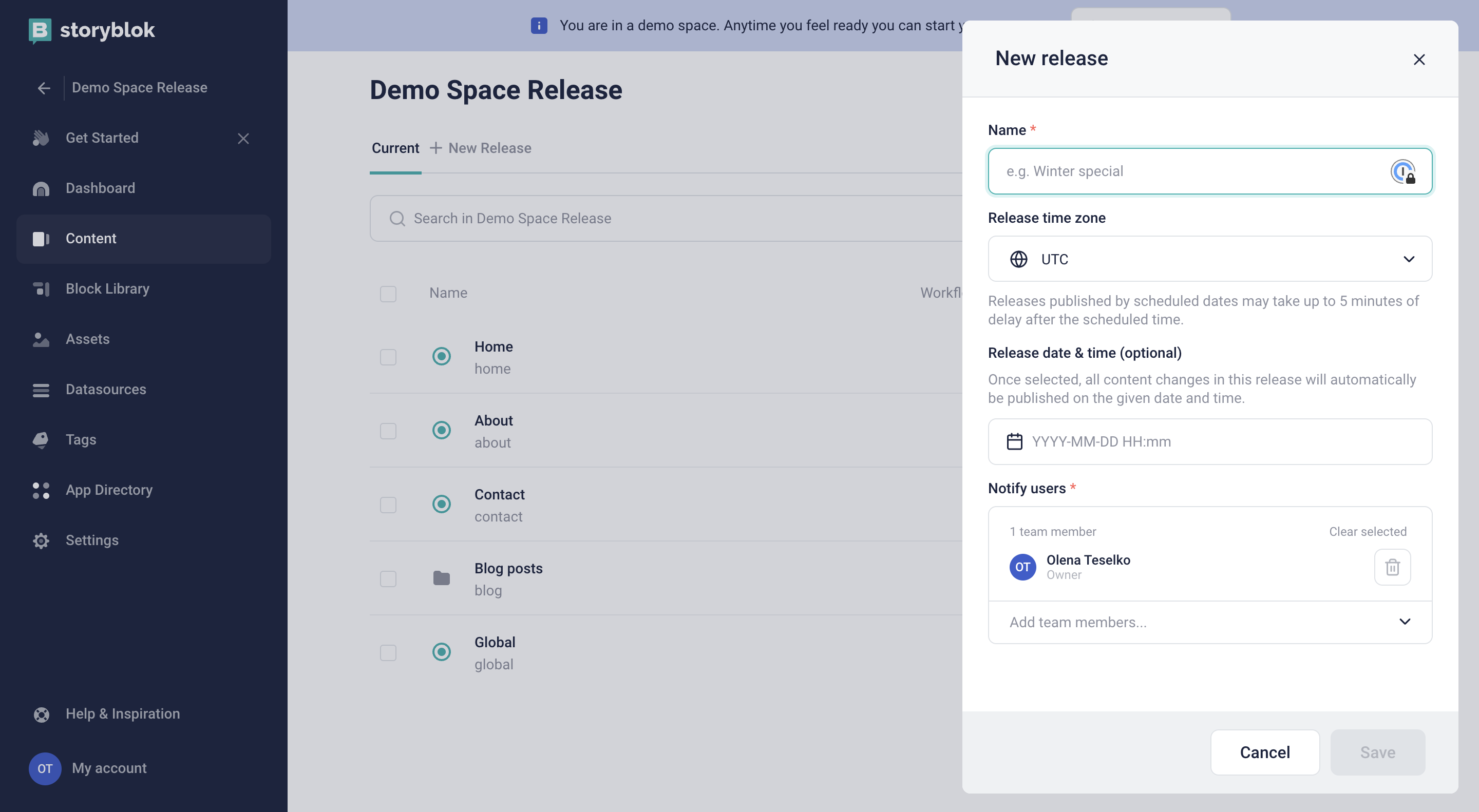Click the info icon in demo banner
The image size is (1479, 812).
[539, 25]
